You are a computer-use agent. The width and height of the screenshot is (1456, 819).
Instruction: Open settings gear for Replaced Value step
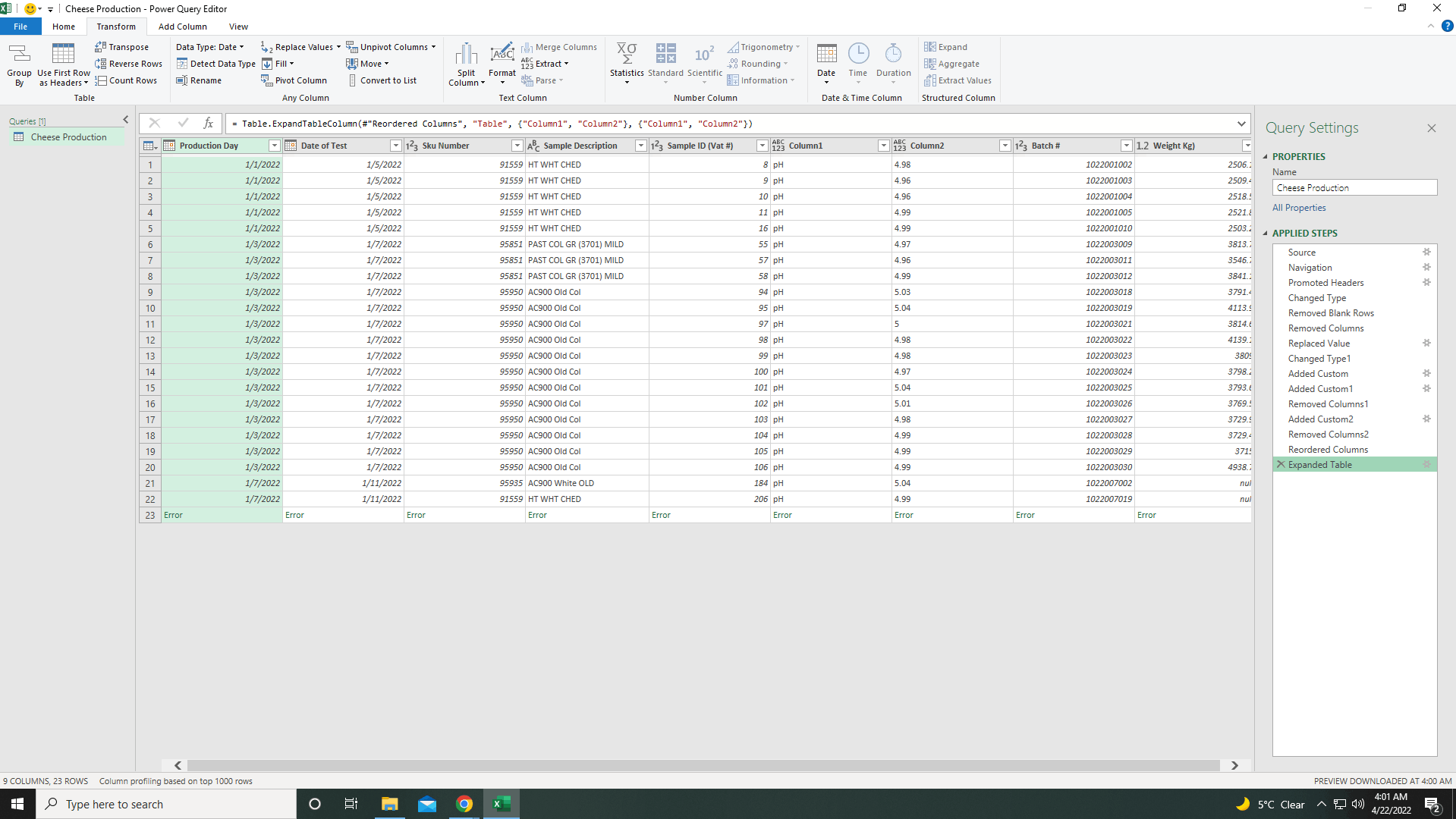pos(1426,343)
